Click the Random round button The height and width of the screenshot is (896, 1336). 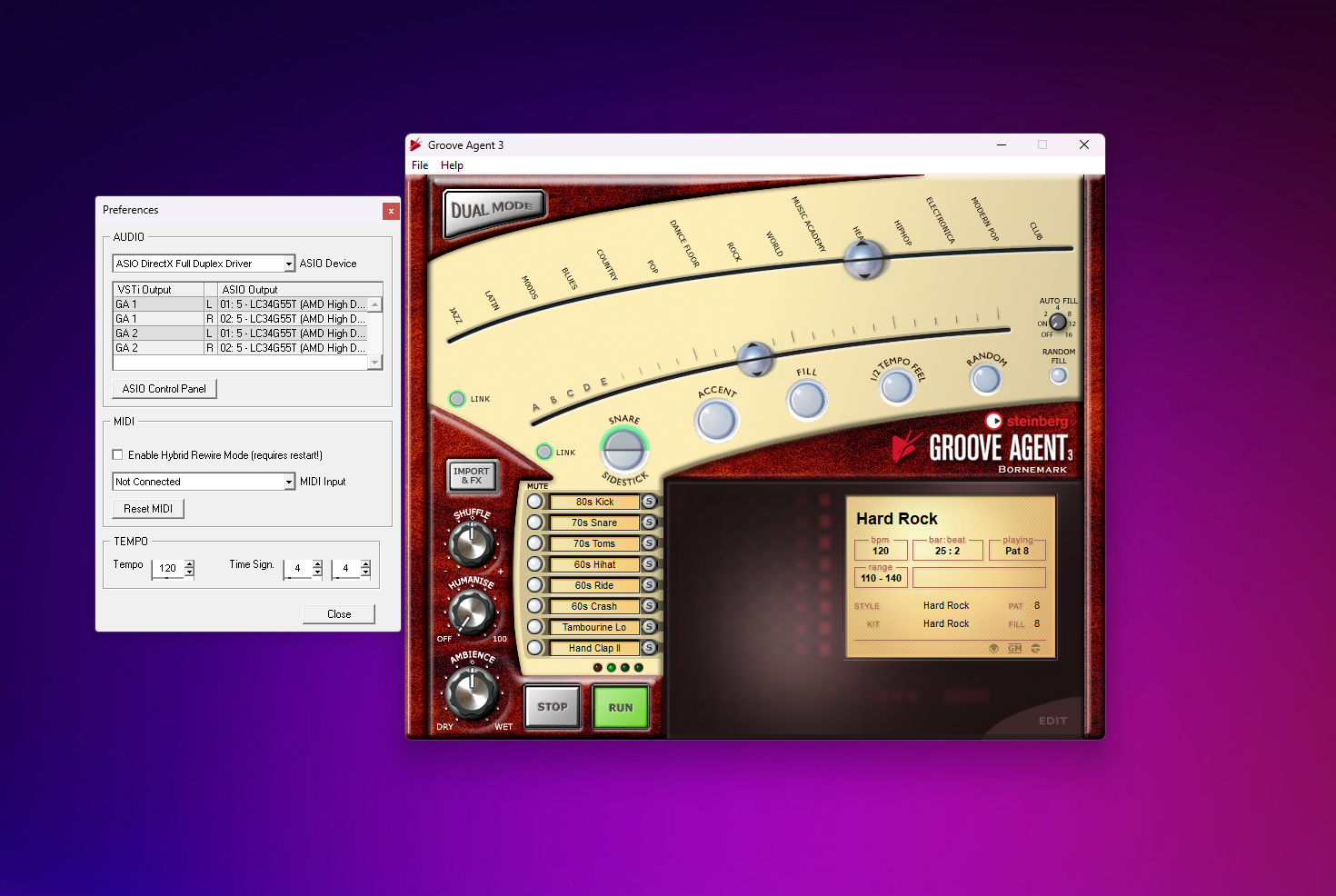click(985, 379)
